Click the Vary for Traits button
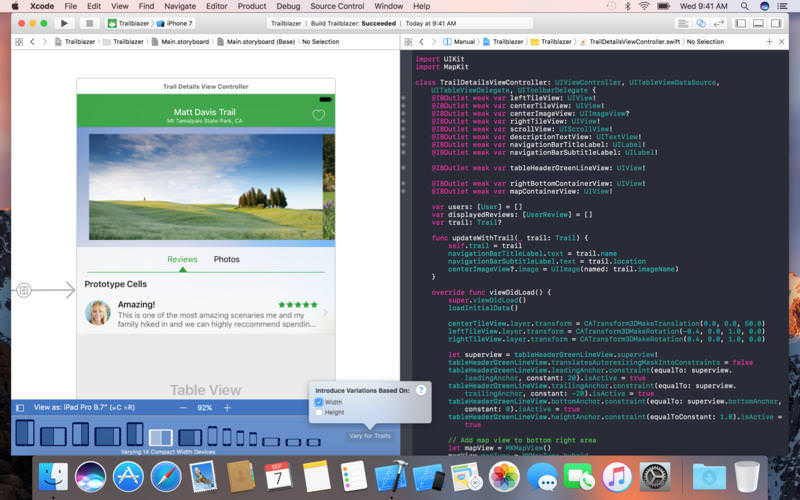 369,436
